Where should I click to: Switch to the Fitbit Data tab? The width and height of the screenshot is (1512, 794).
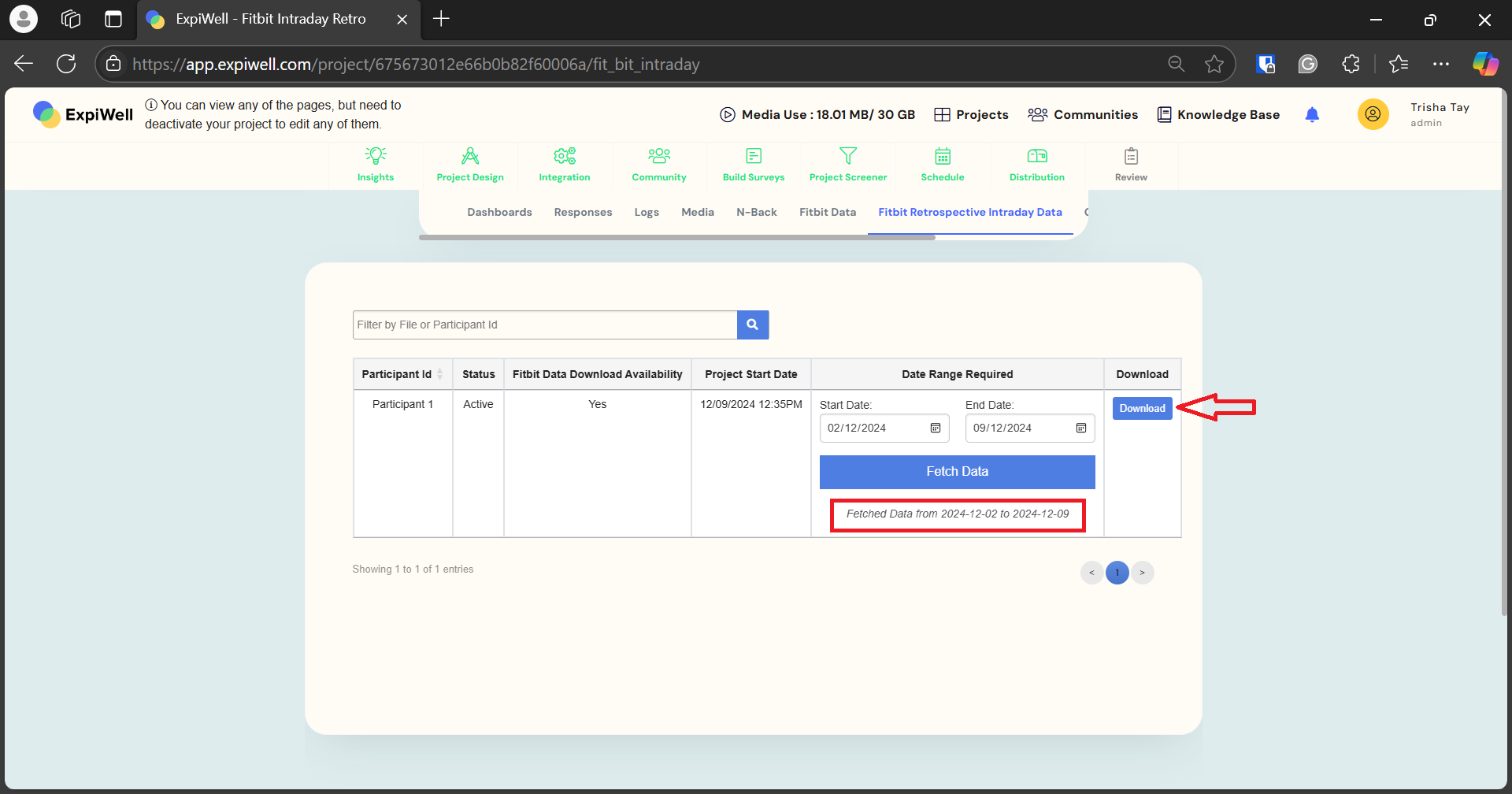tap(828, 212)
